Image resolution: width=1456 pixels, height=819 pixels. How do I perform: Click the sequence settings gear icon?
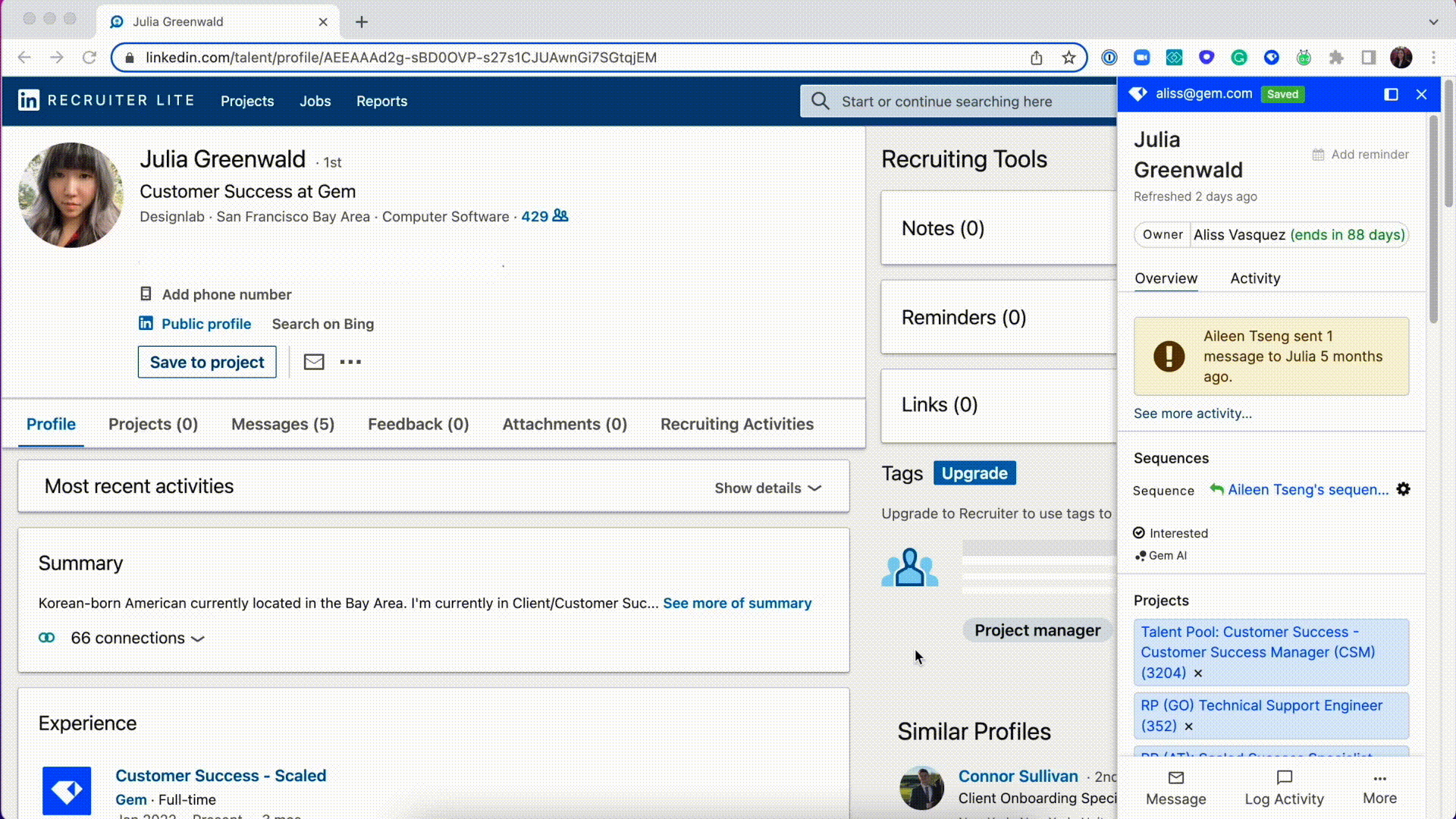click(1404, 490)
